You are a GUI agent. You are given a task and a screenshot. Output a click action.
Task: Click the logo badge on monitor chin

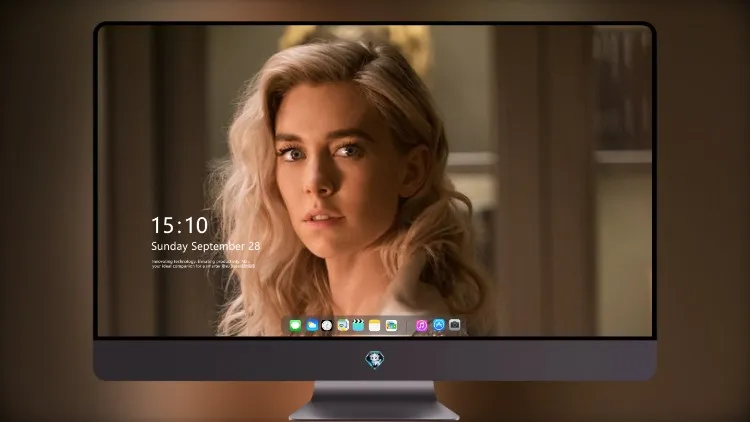point(375,360)
